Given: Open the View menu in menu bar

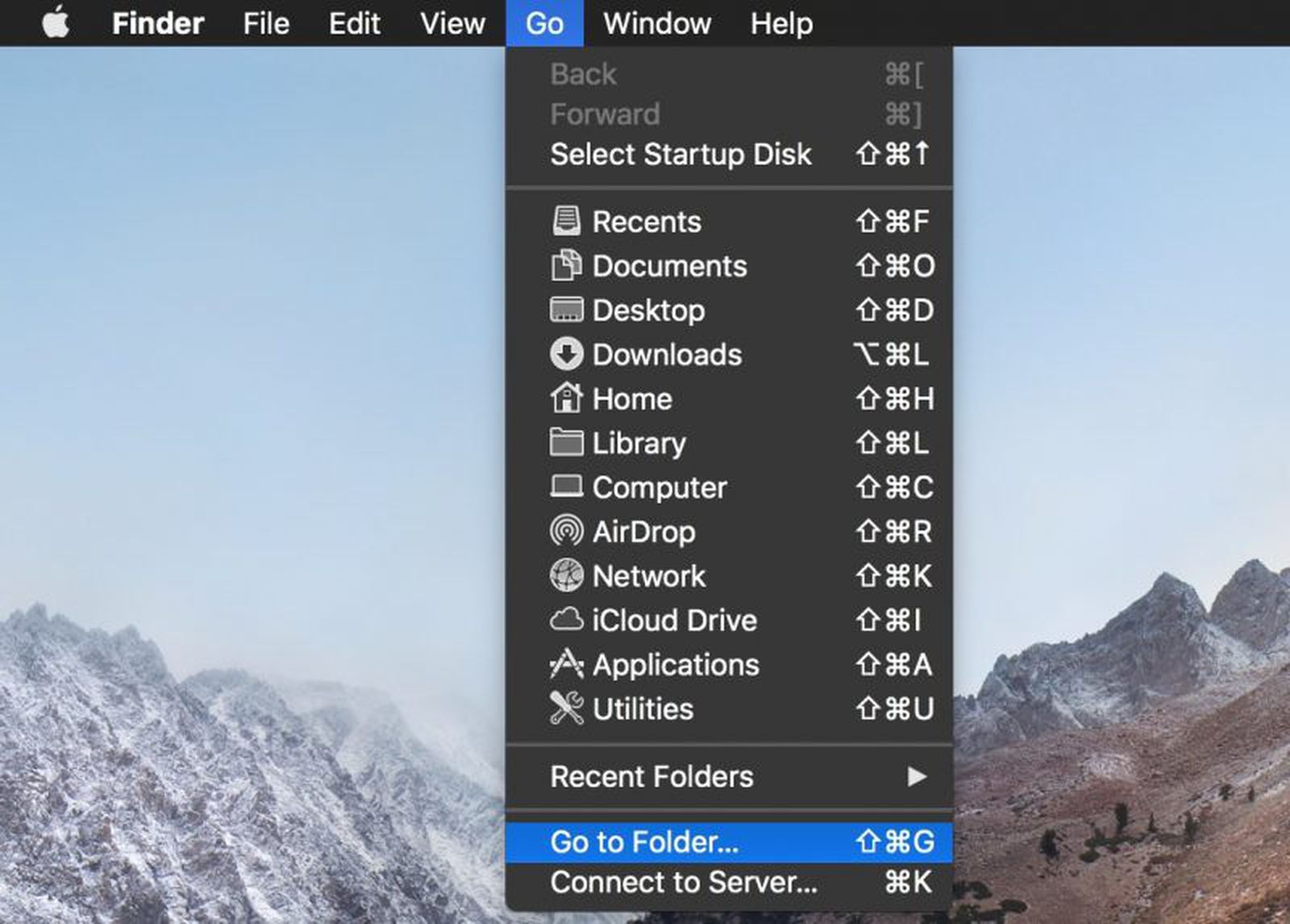Looking at the screenshot, I should click(x=452, y=23).
